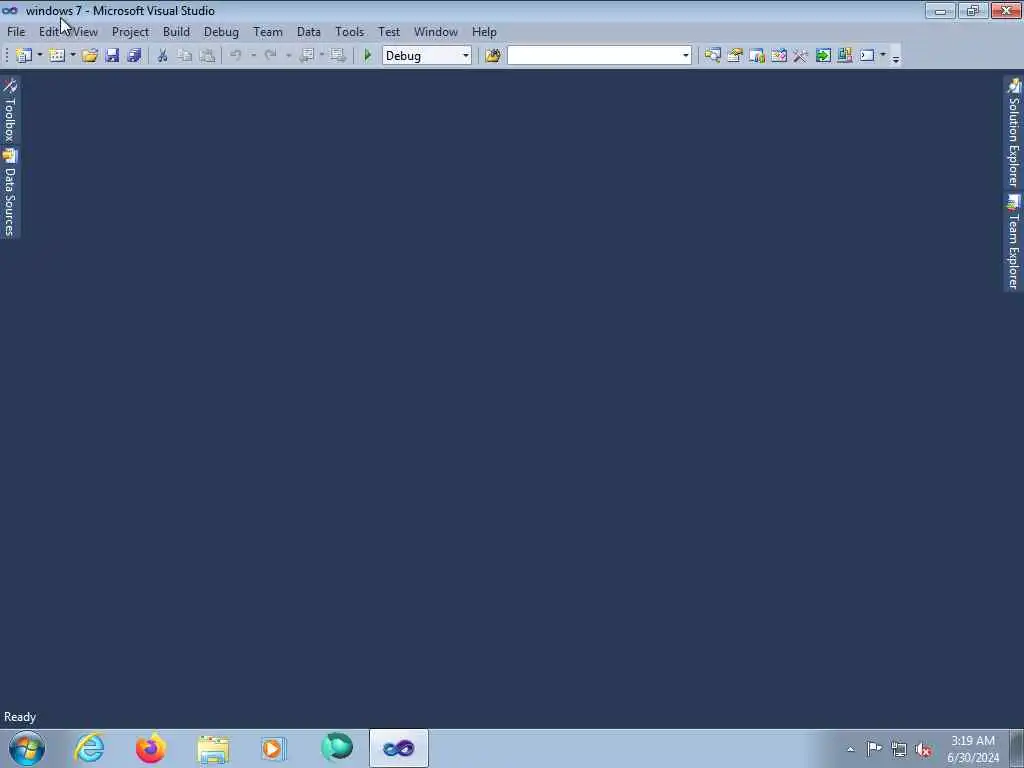Show the Team Explorer side tab
The width and height of the screenshot is (1024, 768).
[1014, 242]
